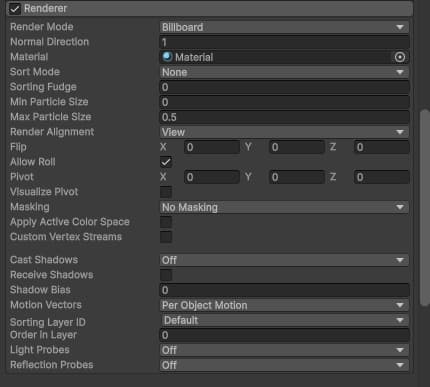Edit the Shadow Bias value field

(284, 290)
